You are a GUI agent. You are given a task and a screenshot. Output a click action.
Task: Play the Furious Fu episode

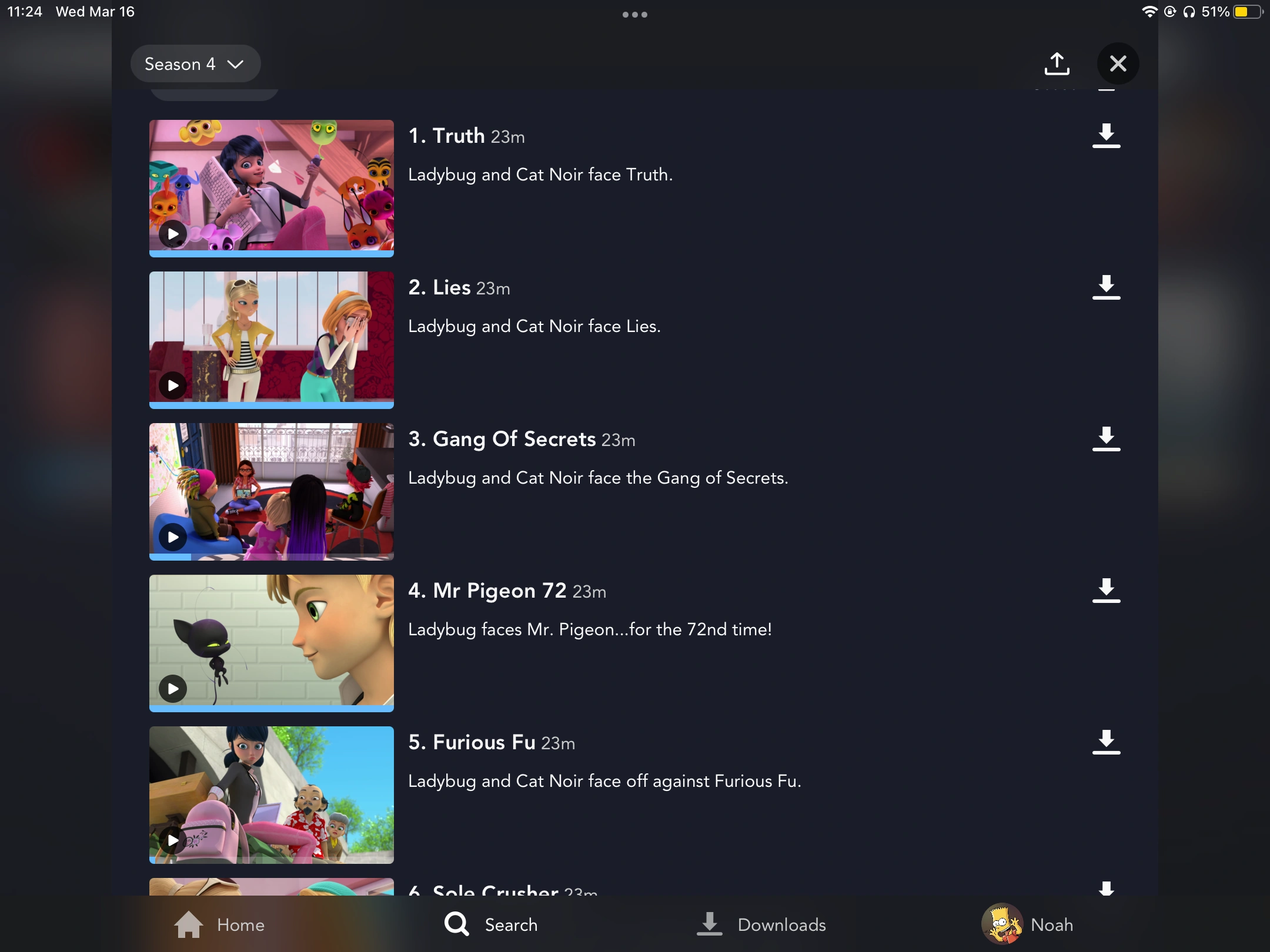(x=172, y=840)
